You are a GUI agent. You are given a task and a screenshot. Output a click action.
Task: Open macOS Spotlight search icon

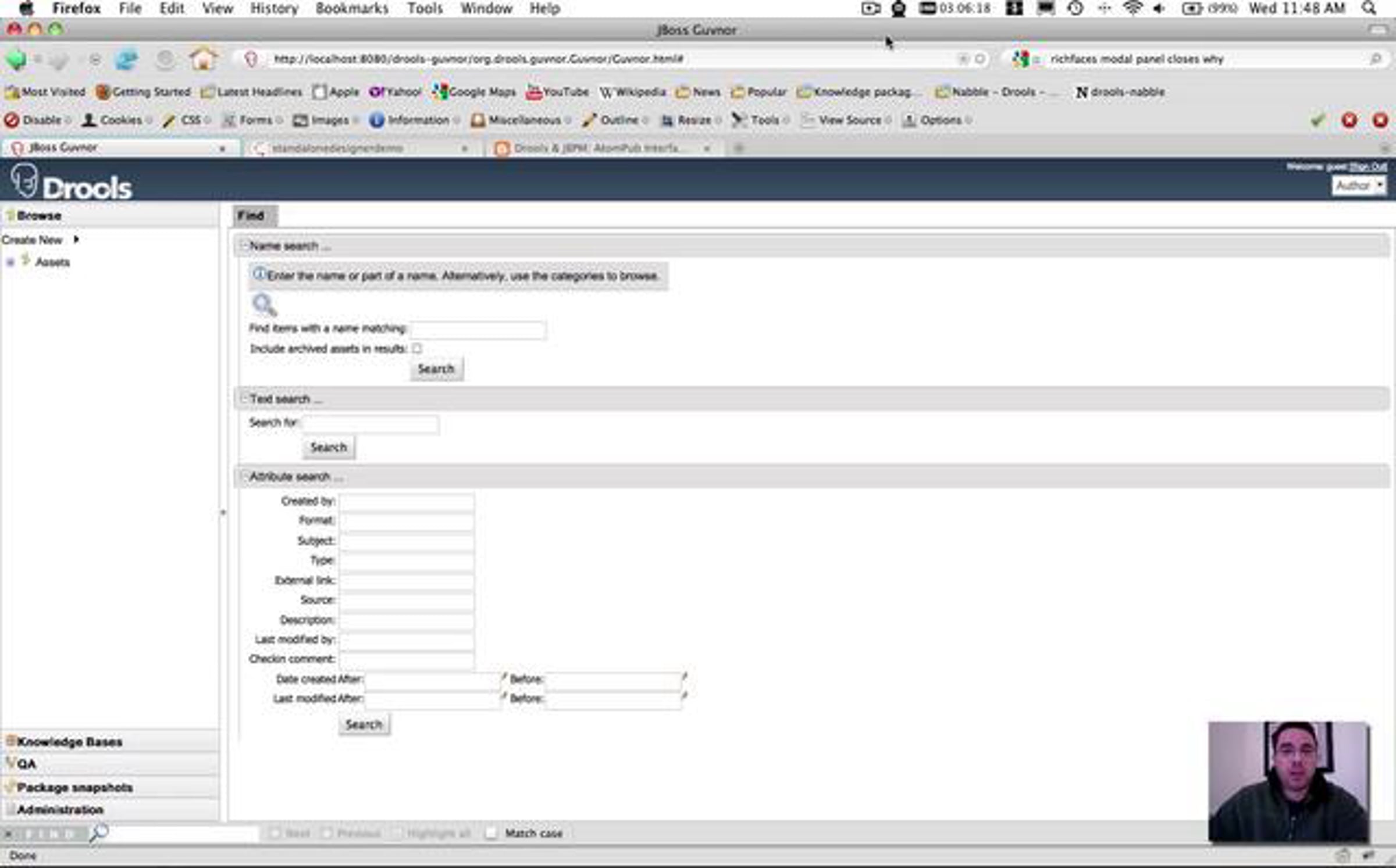[1369, 8]
